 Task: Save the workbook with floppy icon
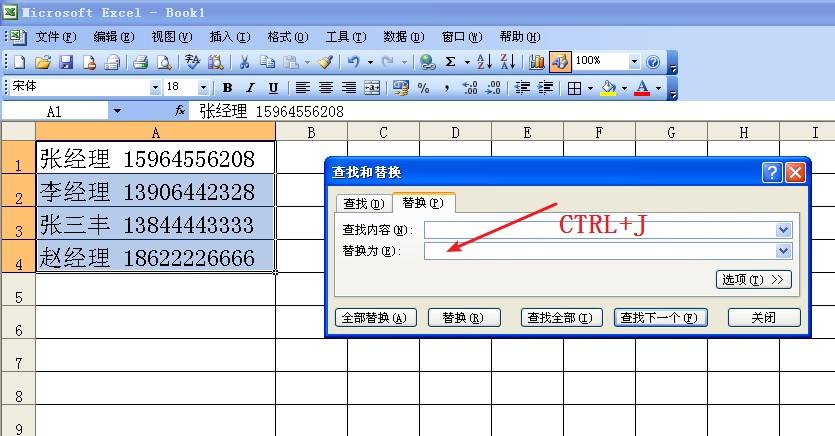pos(66,62)
